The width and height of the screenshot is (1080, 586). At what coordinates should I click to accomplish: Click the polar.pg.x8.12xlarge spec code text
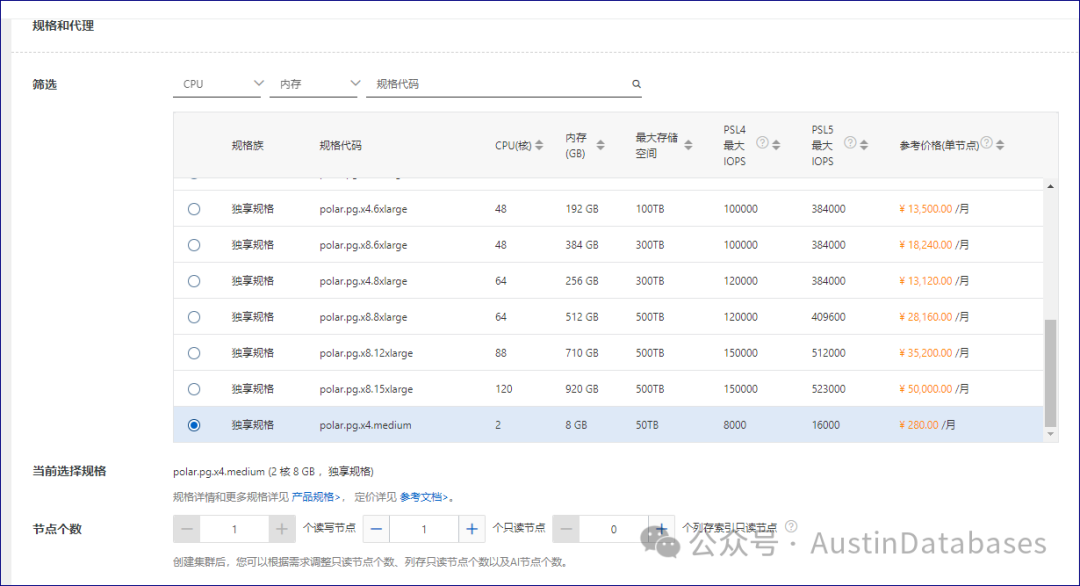coord(366,353)
